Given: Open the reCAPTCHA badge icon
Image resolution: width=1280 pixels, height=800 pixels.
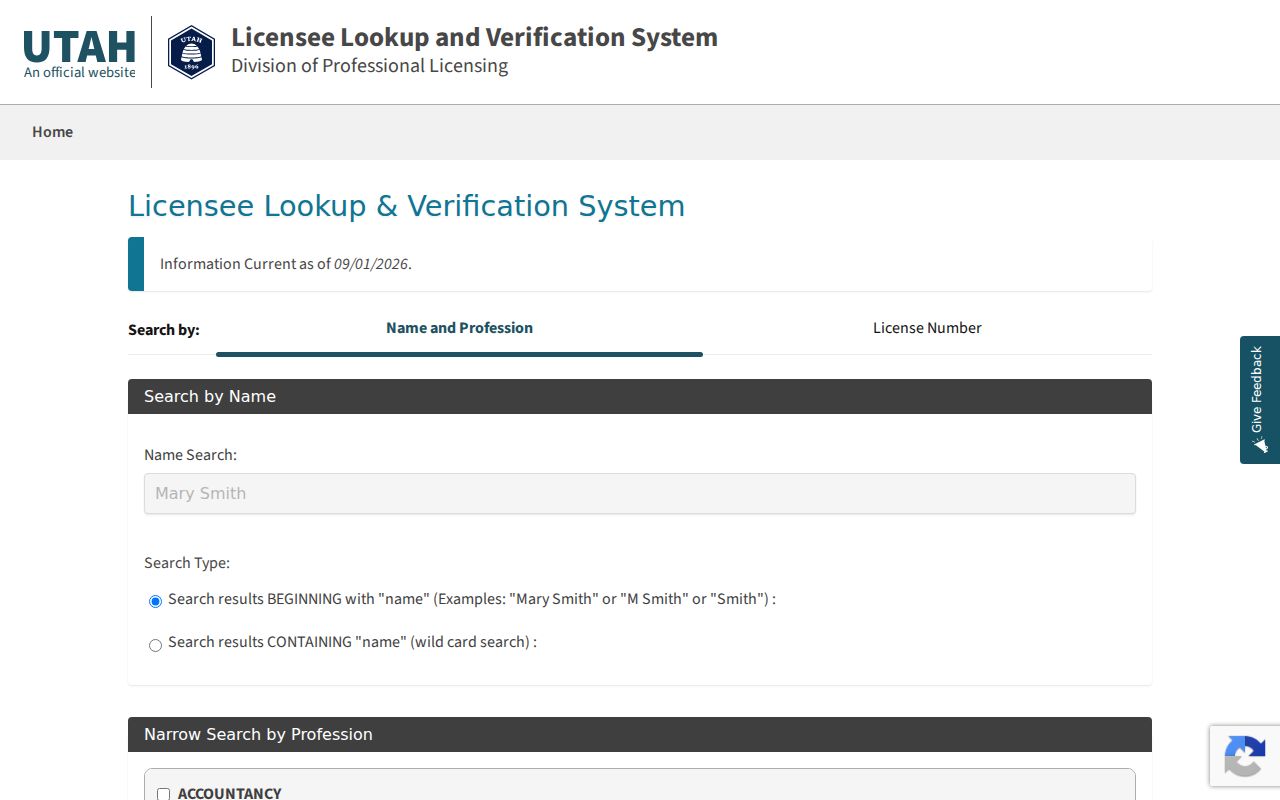Looking at the screenshot, I should [1244, 756].
